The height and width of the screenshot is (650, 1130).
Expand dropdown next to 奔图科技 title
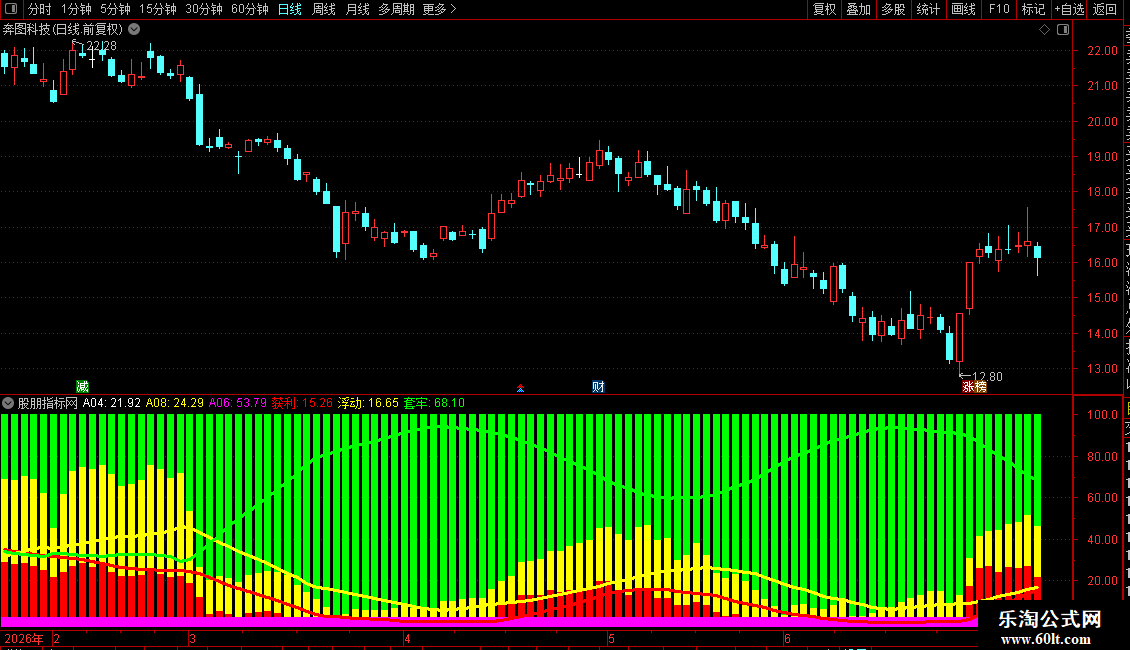coord(134,30)
